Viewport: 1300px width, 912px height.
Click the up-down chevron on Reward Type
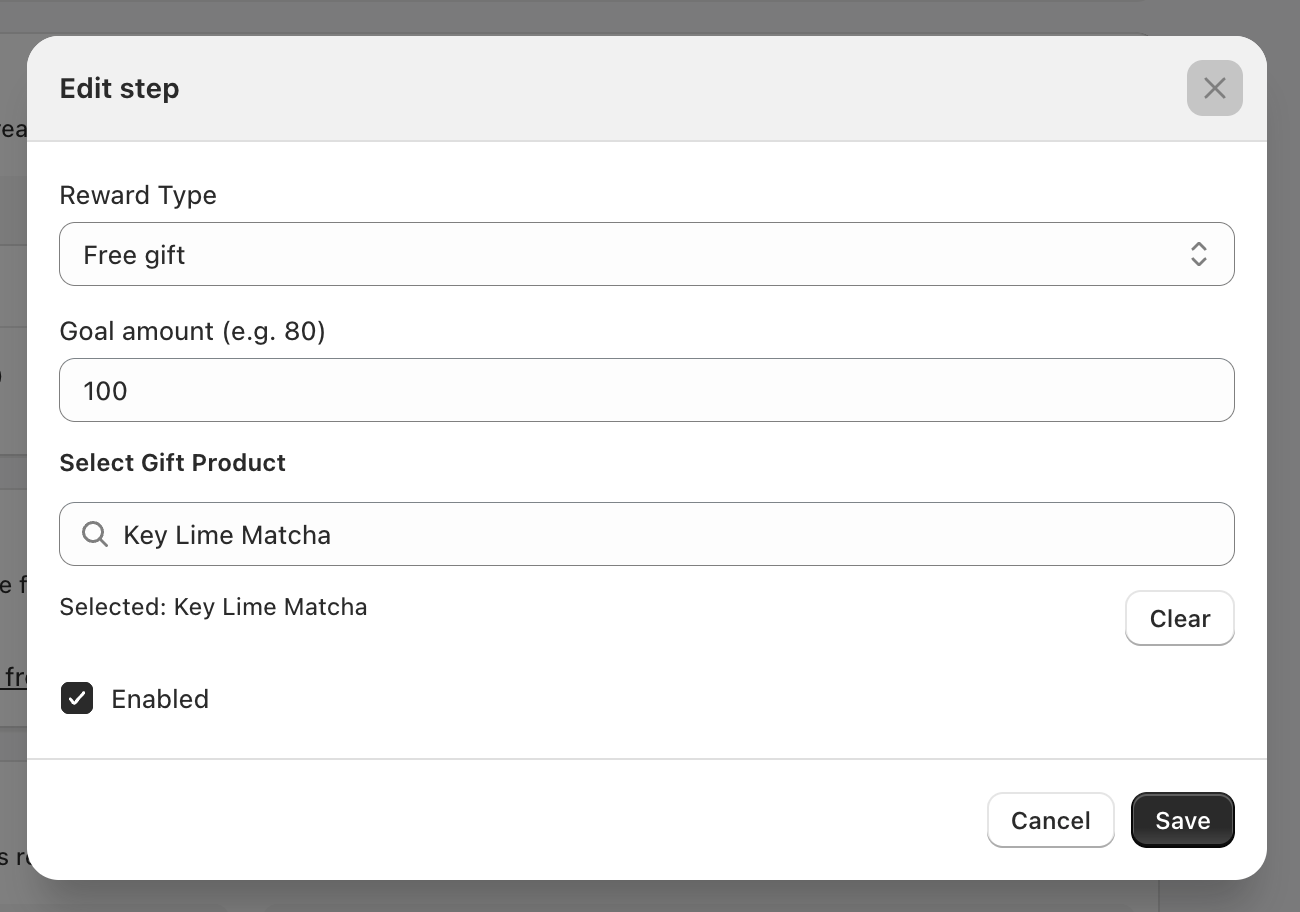pyautogui.click(x=1198, y=254)
